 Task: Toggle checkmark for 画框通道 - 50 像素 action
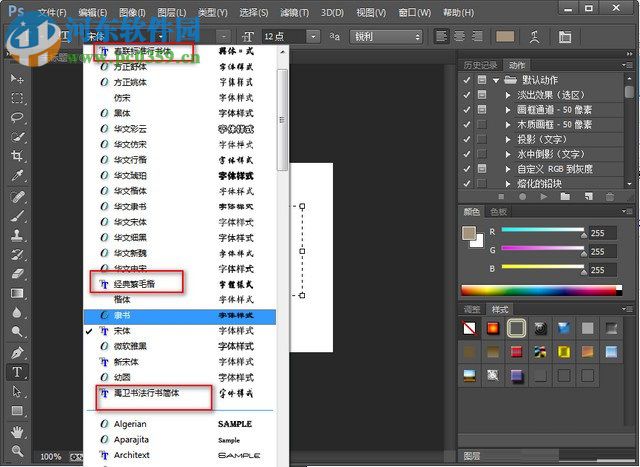[467, 110]
